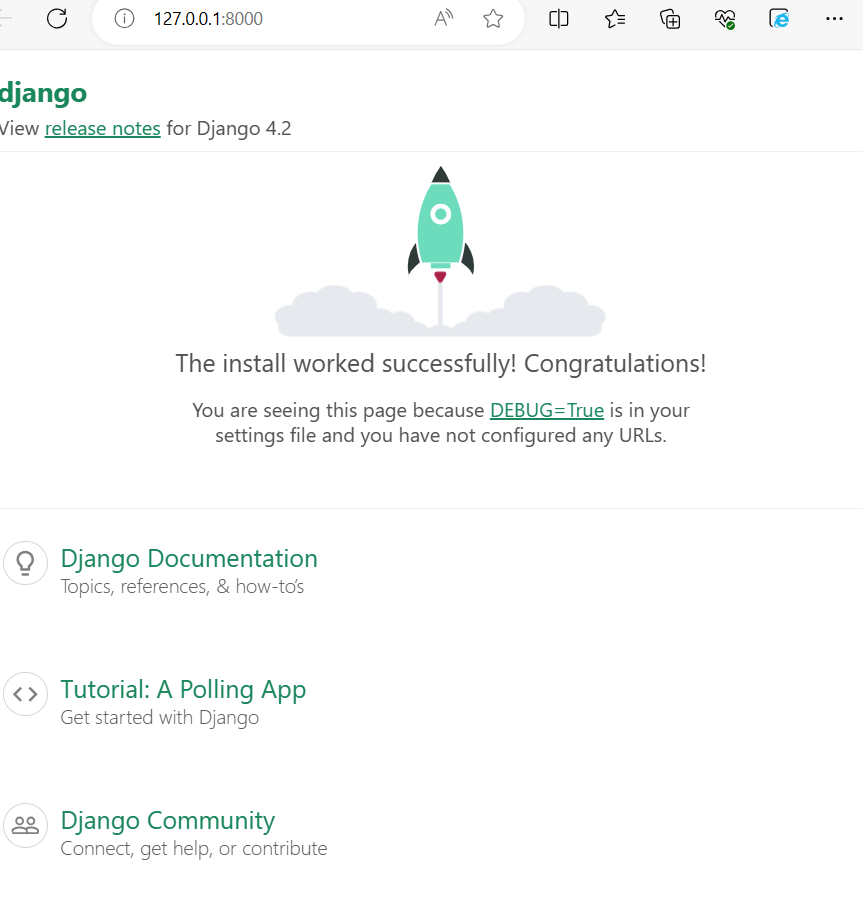Click 'The install worked successfully! Congratulations!' heading
Image resolution: width=863 pixels, height=899 pixels.
coord(440,363)
